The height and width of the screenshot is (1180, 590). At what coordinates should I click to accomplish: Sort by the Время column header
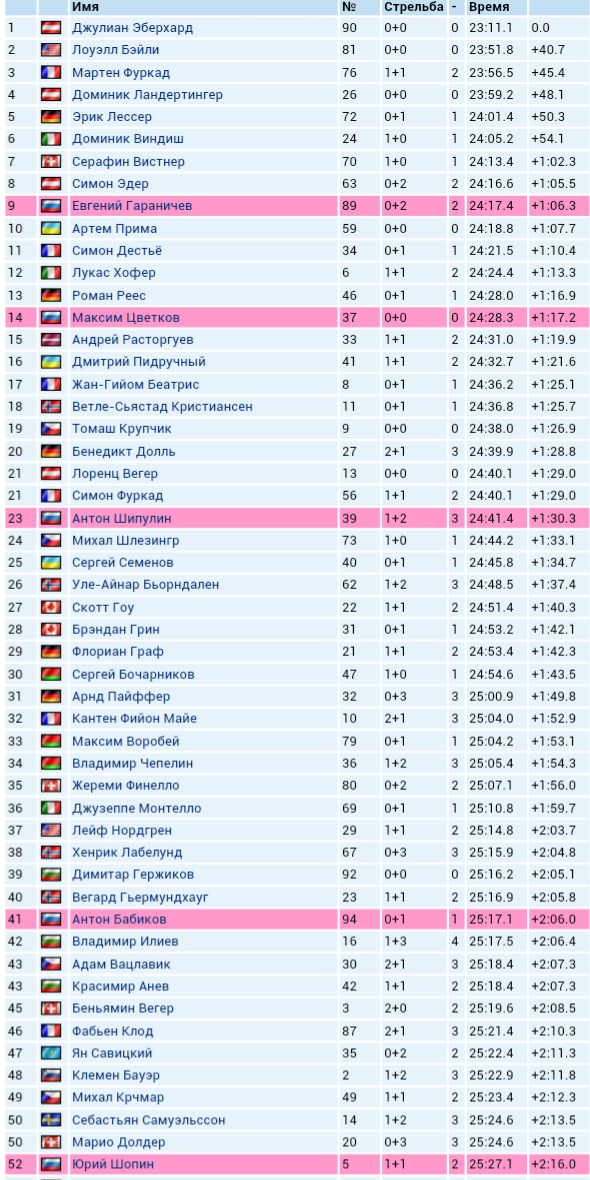click(x=489, y=7)
